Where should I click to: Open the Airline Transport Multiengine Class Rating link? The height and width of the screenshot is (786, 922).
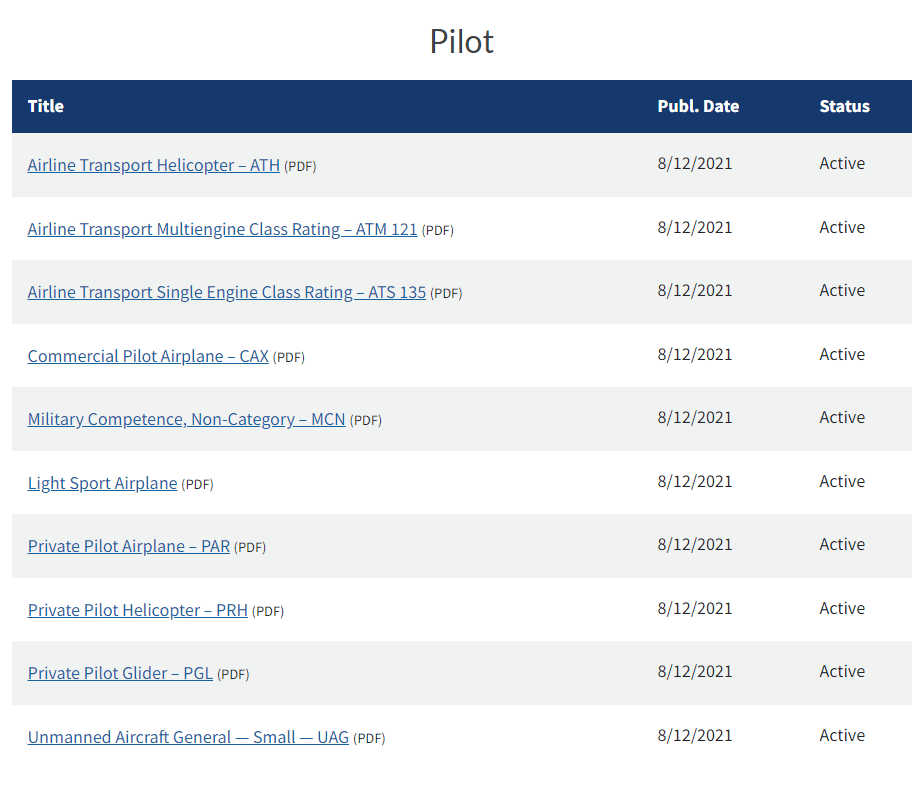[x=222, y=229]
